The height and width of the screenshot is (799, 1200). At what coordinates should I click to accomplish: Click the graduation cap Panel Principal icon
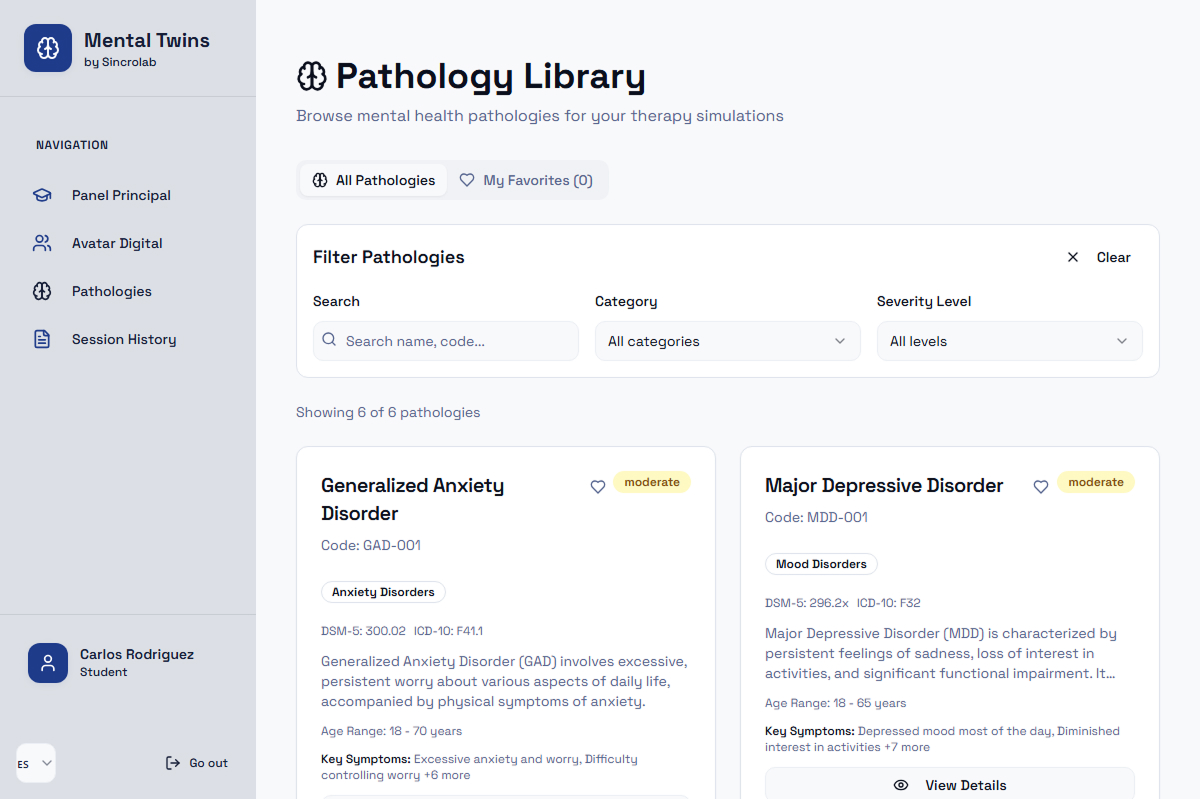[x=42, y=195]
